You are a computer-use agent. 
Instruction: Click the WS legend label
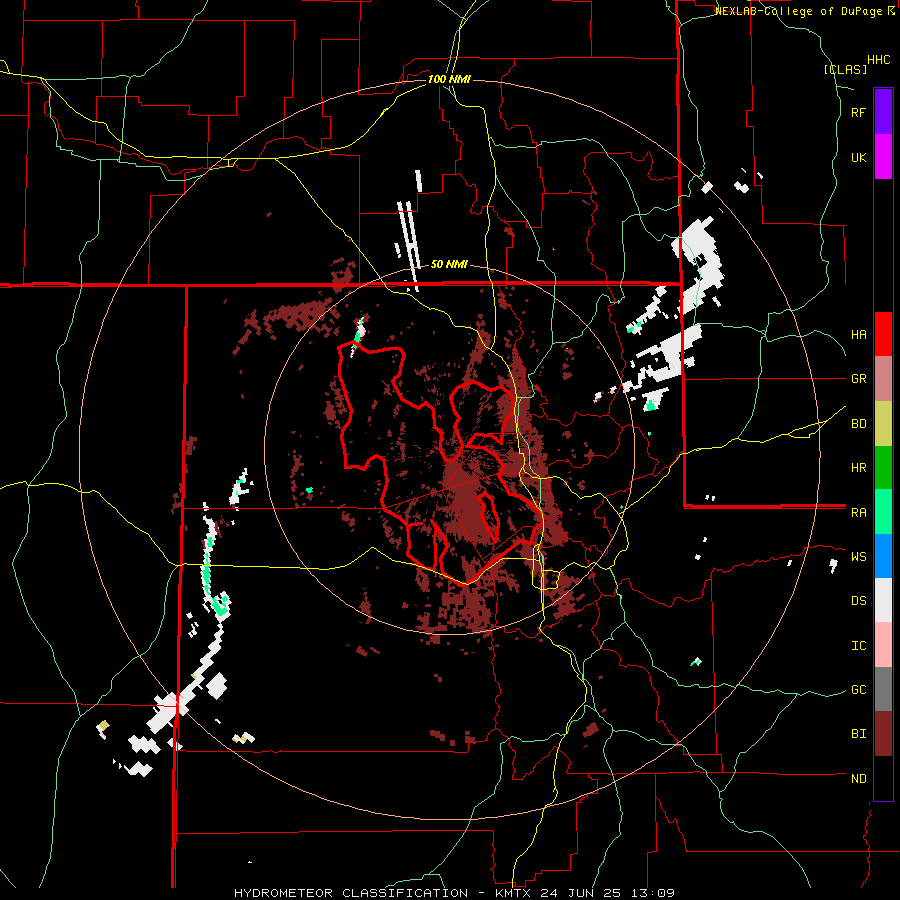(858, 557)
